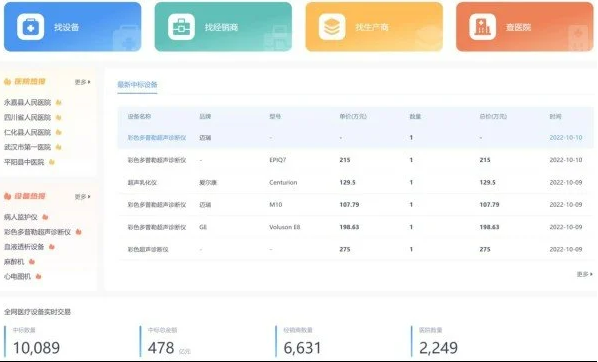The width and height of the screenshot is (598, 362).
Task: Click the hot flame icon next to 四川省人民医院
Action: tap(58, 117)
